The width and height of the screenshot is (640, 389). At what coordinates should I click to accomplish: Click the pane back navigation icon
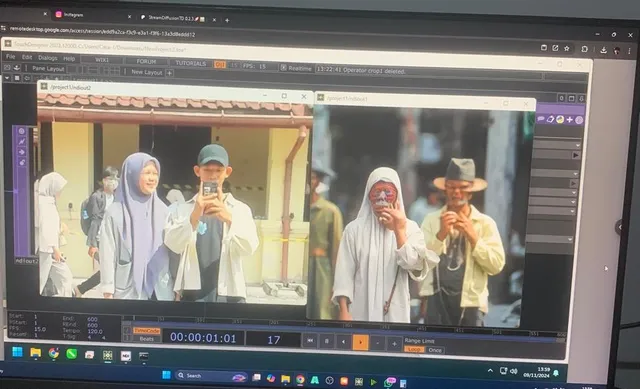(x=27, y=78)
